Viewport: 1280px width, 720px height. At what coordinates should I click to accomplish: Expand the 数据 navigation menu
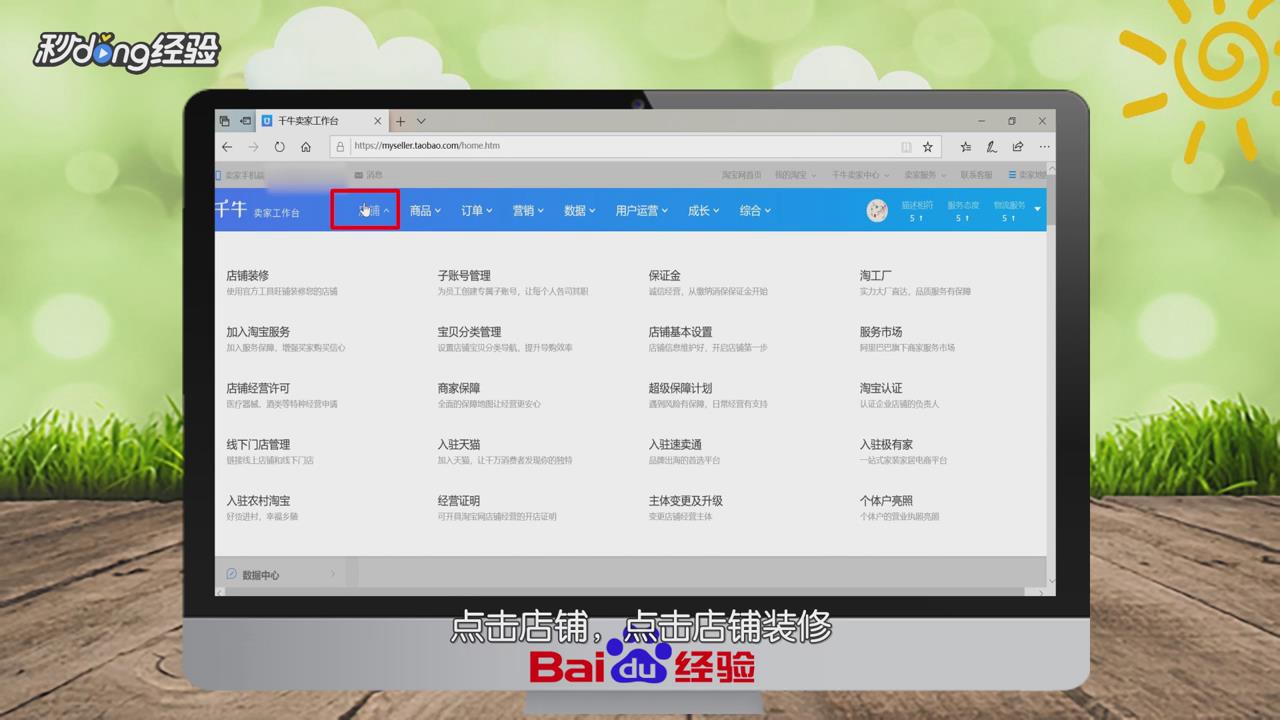point(579,210)
